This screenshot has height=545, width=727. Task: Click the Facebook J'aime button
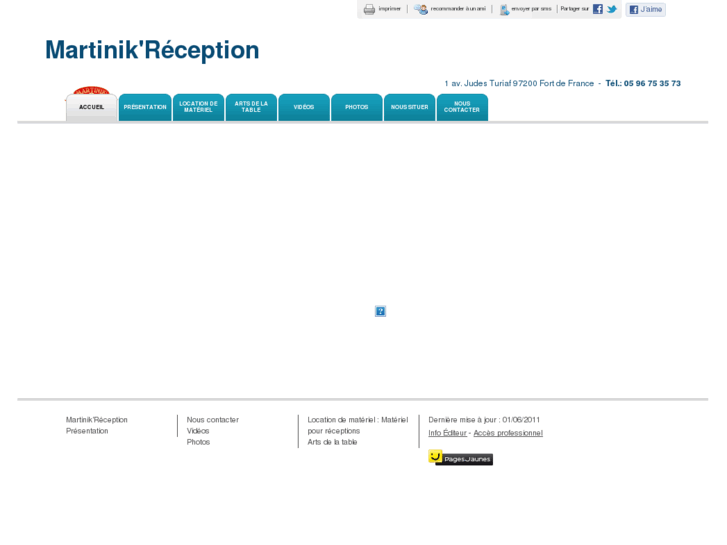tap(645, 9)
